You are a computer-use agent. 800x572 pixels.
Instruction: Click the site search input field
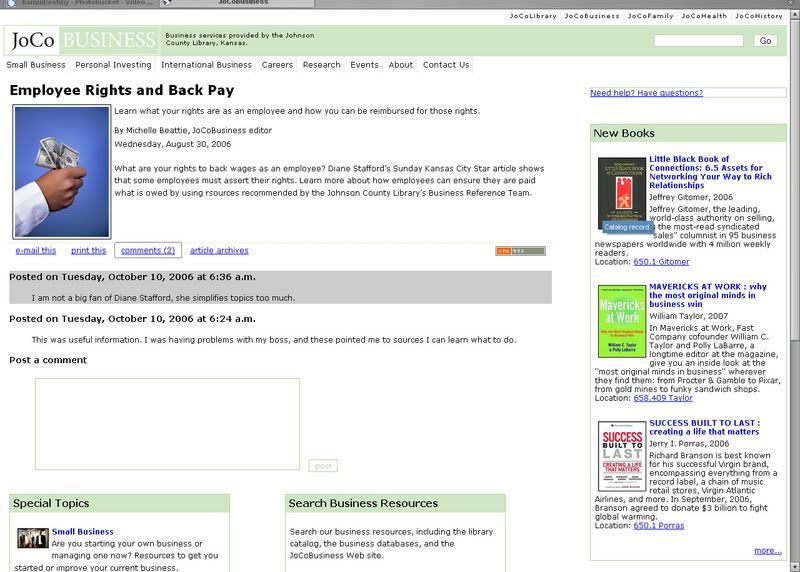point(698,41)
